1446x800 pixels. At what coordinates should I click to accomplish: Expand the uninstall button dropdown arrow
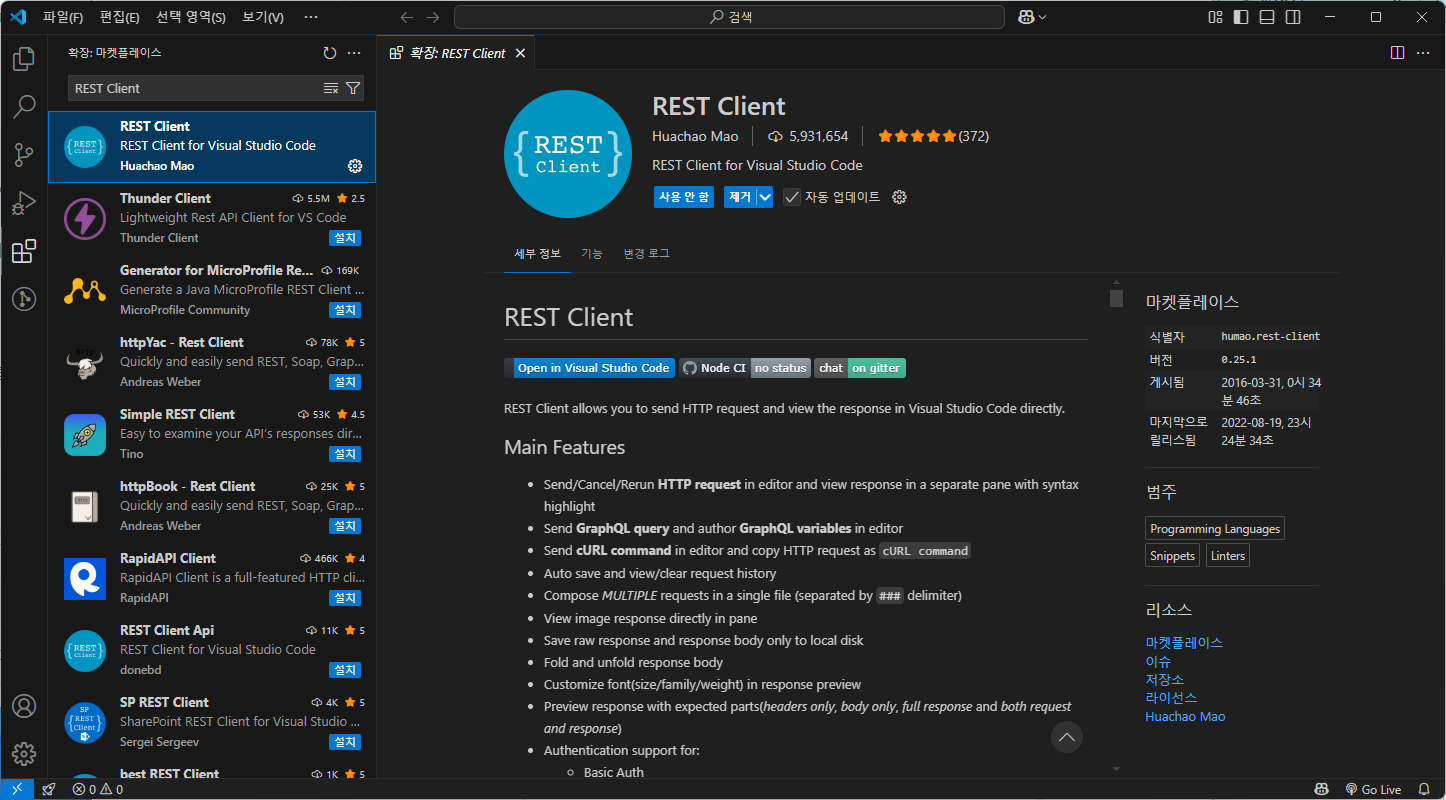pos(765,197)
